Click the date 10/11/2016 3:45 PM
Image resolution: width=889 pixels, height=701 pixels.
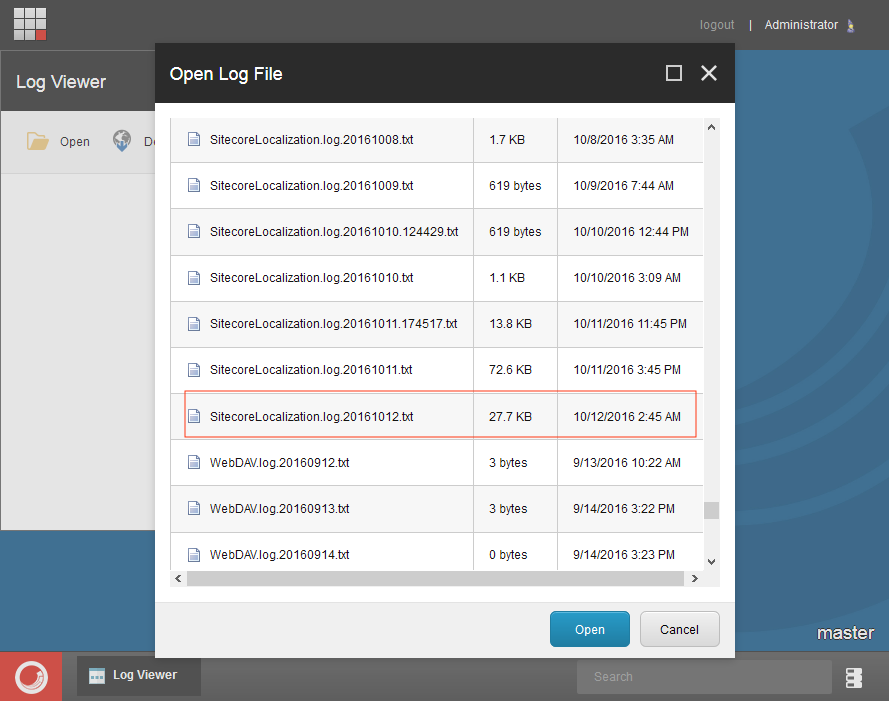coord(627,370)
